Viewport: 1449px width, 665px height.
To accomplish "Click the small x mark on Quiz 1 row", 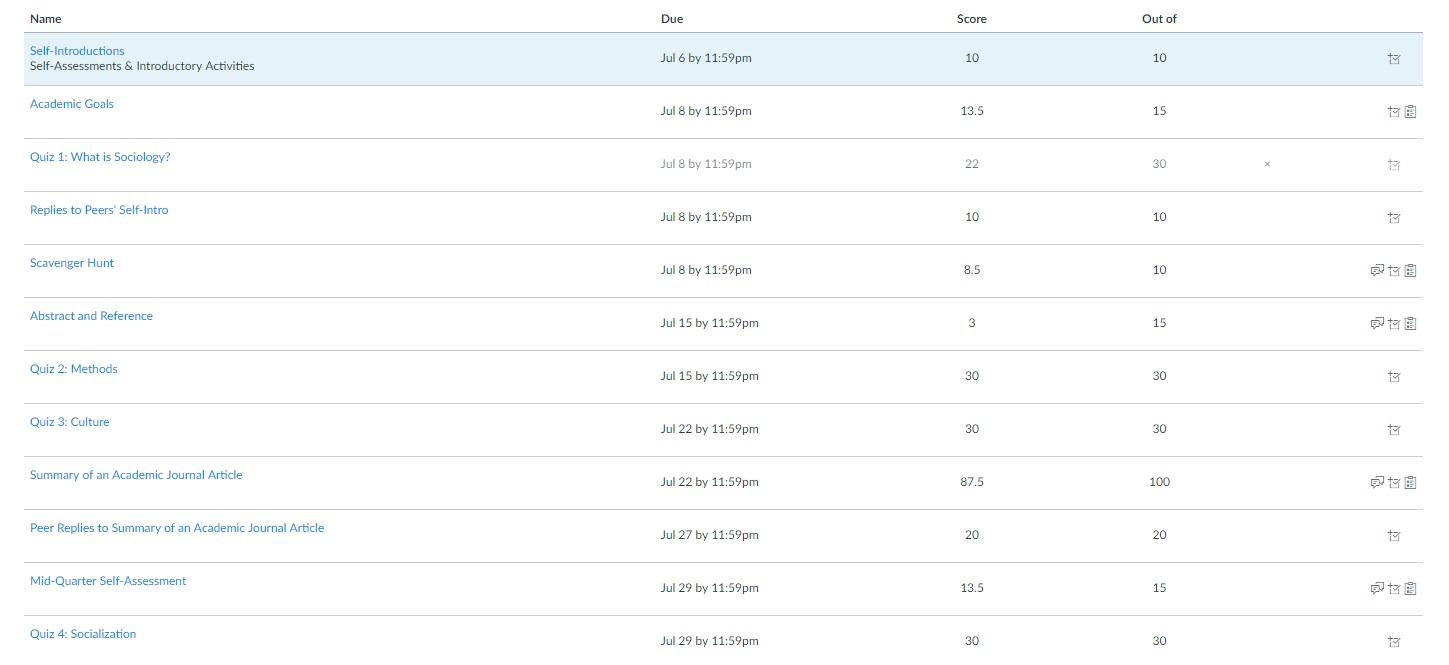I will click(1267, 164).
